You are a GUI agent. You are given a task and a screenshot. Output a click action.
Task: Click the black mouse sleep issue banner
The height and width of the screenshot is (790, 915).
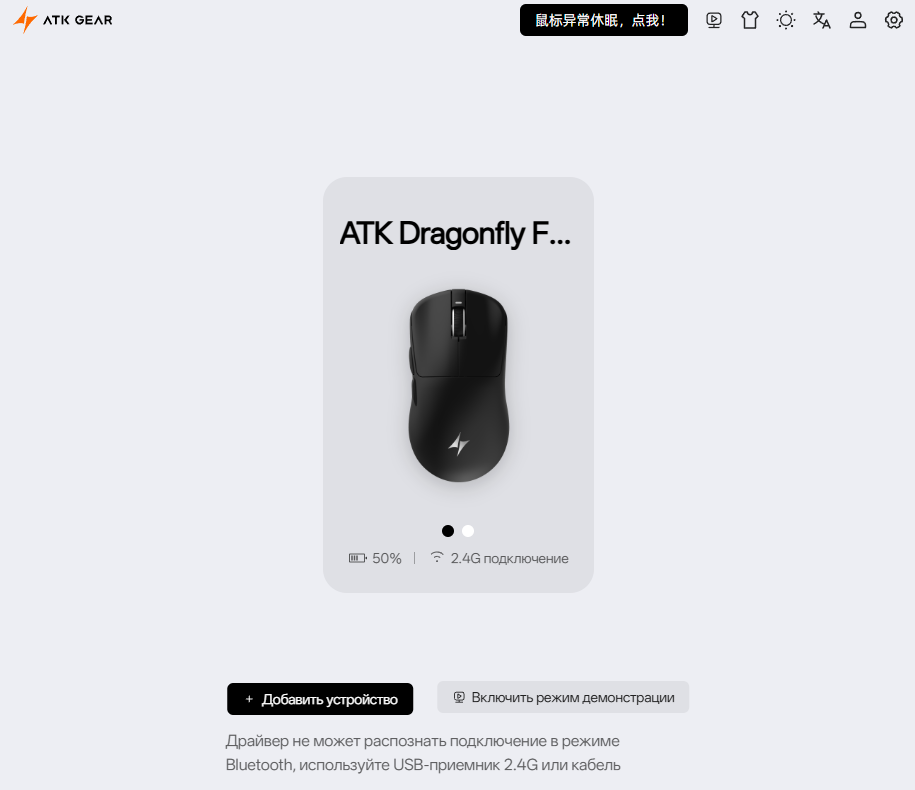(603, 20)
